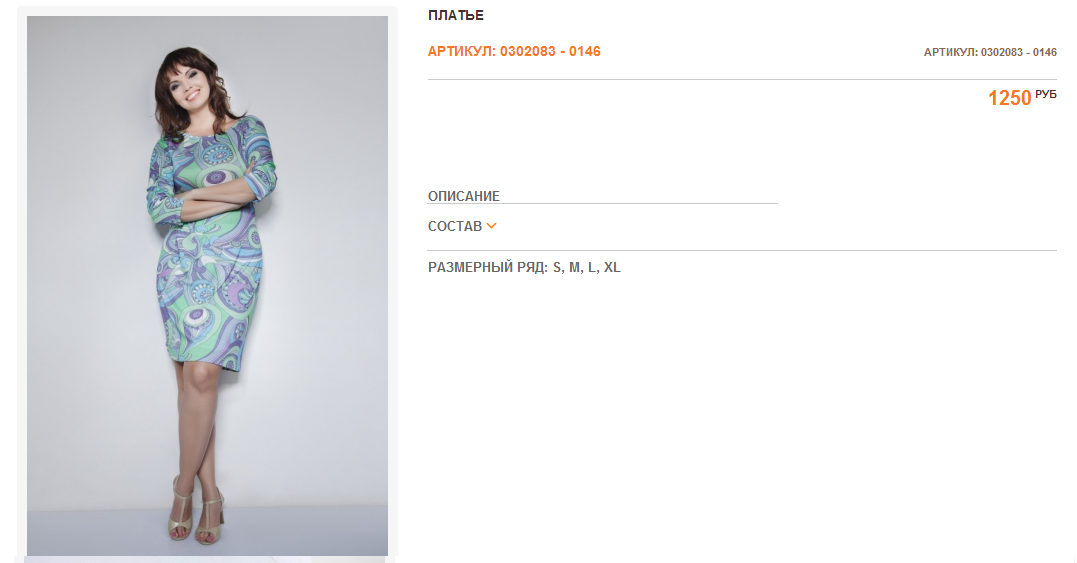
Task: Click the ПЛАТЬЕ product title
Action: 455,15
